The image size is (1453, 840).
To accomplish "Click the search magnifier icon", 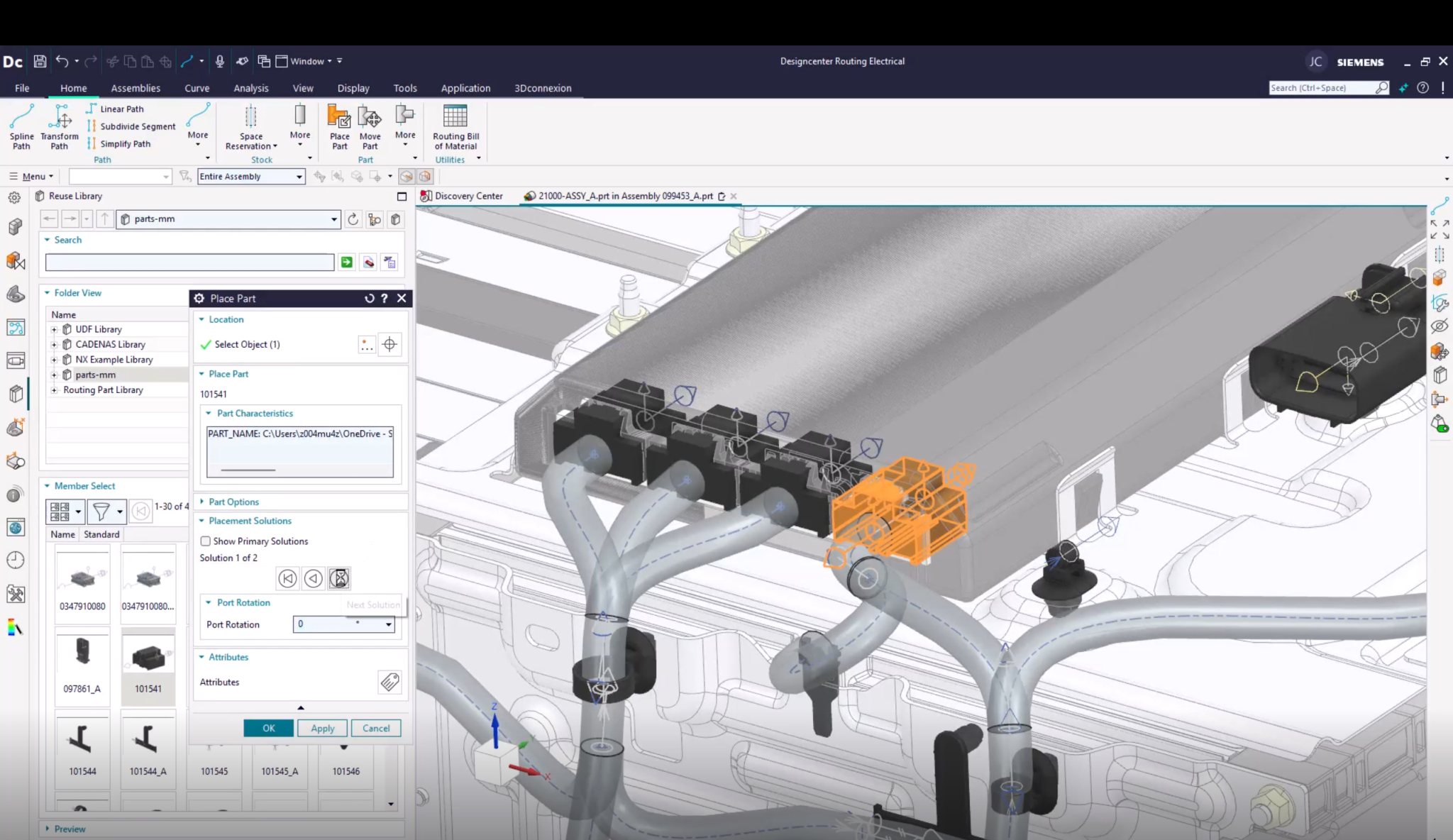I will tap(1381, 87).
